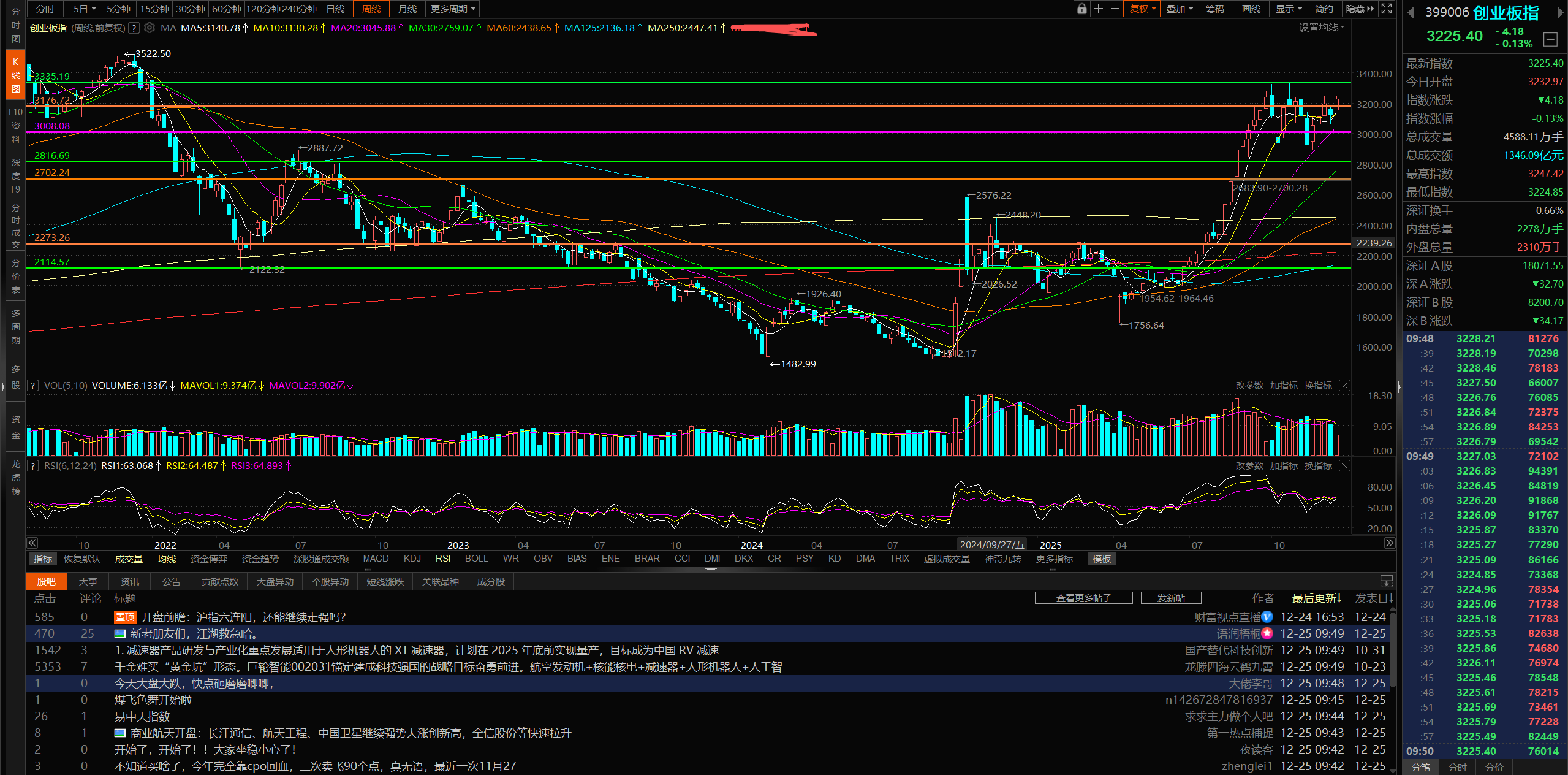1568x775 pixels.
Task: Enter fullscreen chart mode icon
Action: click(1387, 9)
